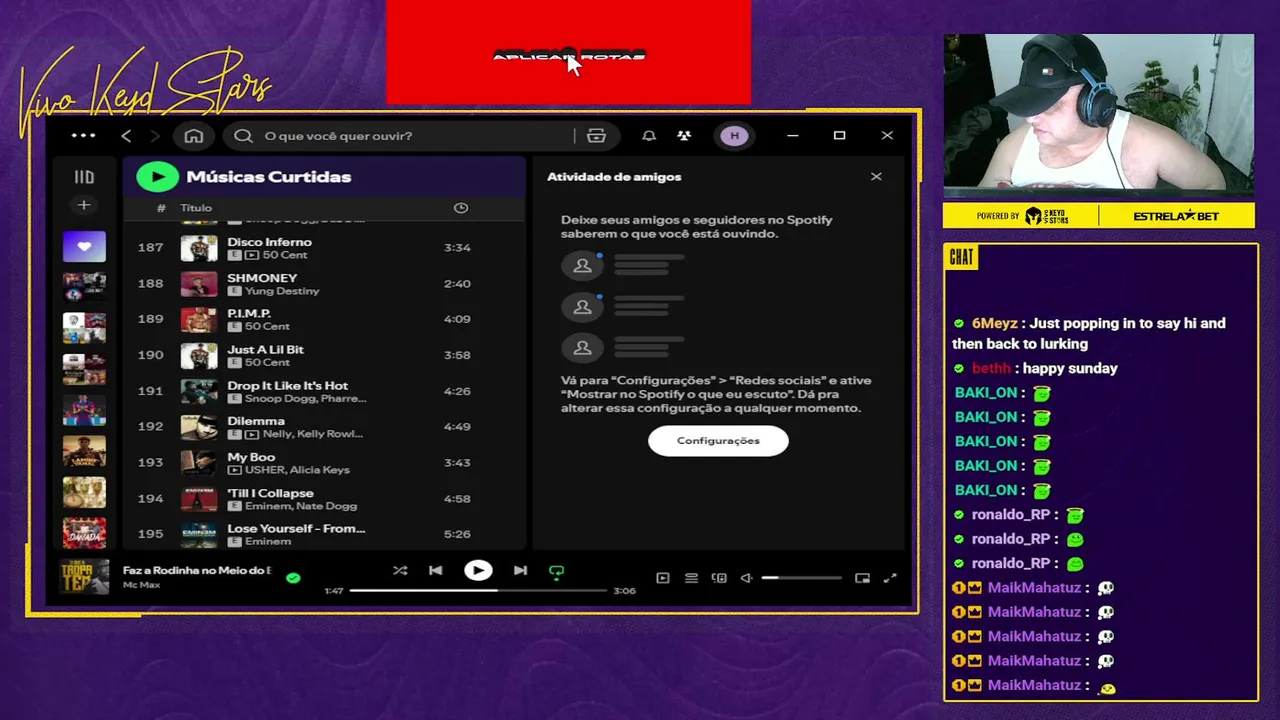Toggle the friend activity icon
Screen dimensions: 1280x720
point(684,136)
